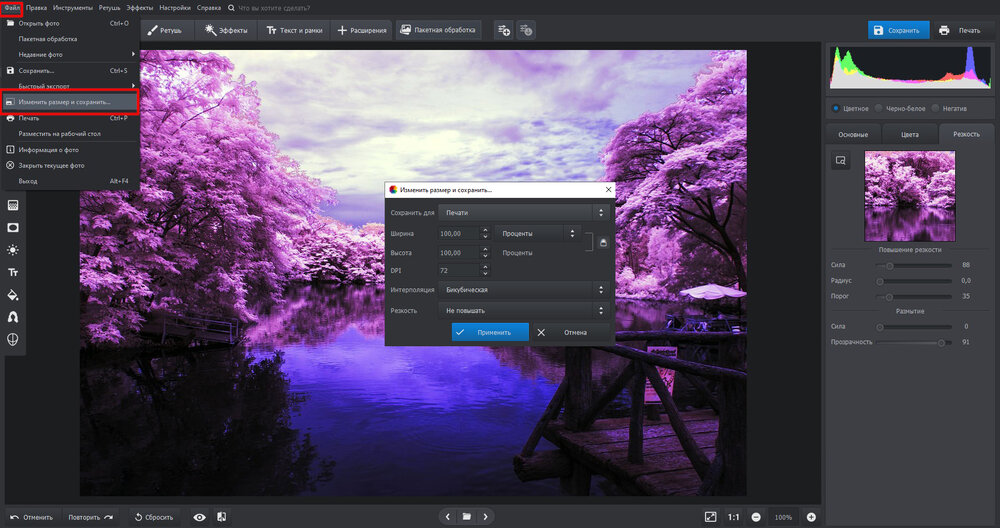Click the Сила sharpening slider handle

890,265
